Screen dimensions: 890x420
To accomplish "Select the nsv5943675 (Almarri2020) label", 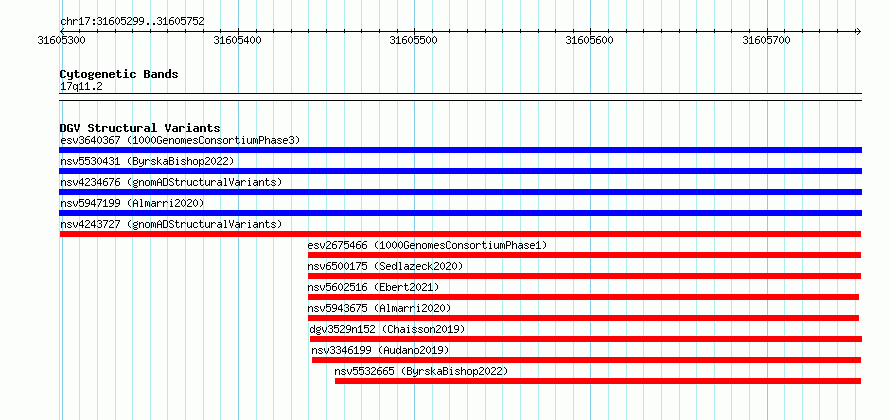I will tap(379, 308).
